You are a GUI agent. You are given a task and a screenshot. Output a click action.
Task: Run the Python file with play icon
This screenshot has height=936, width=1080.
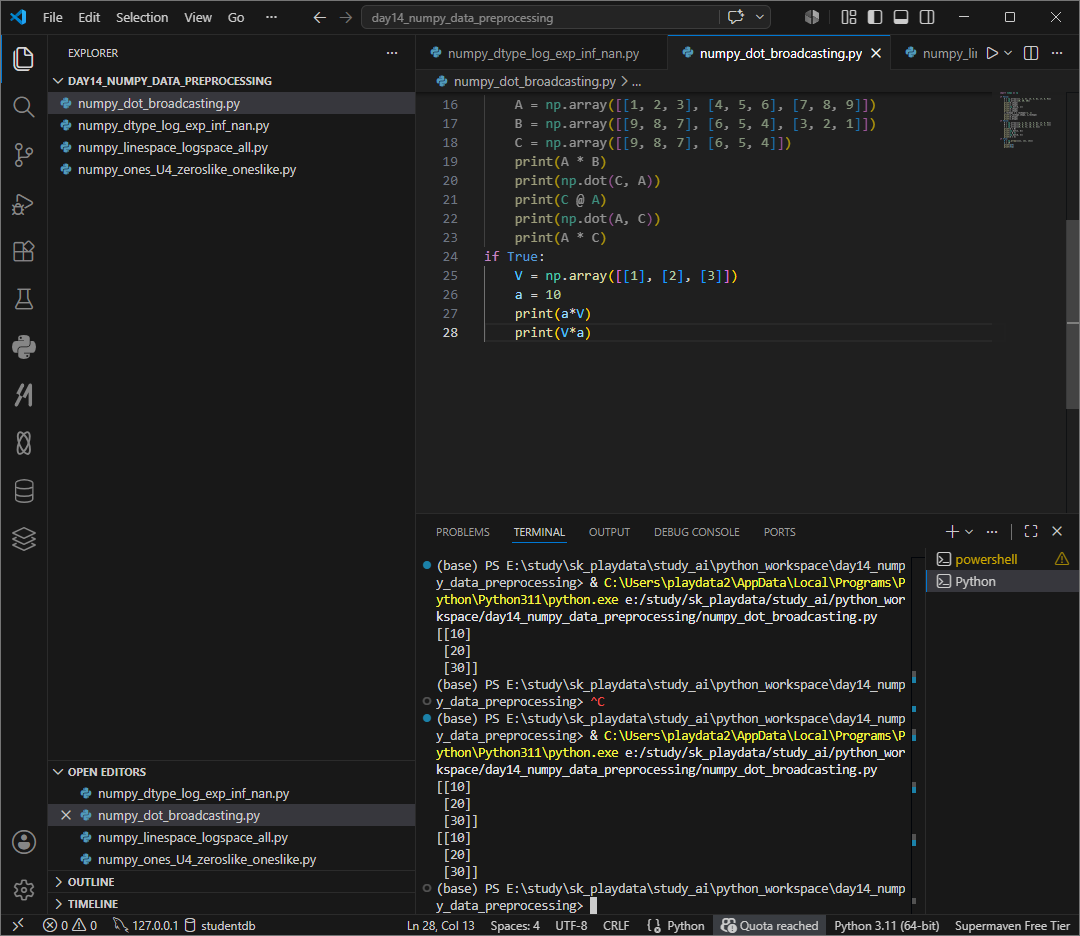(991, 53)
